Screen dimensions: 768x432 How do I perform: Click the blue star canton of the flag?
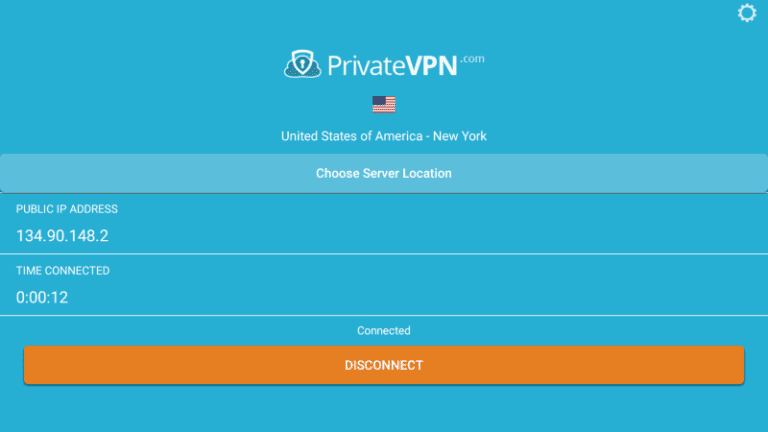coord(378,101)
